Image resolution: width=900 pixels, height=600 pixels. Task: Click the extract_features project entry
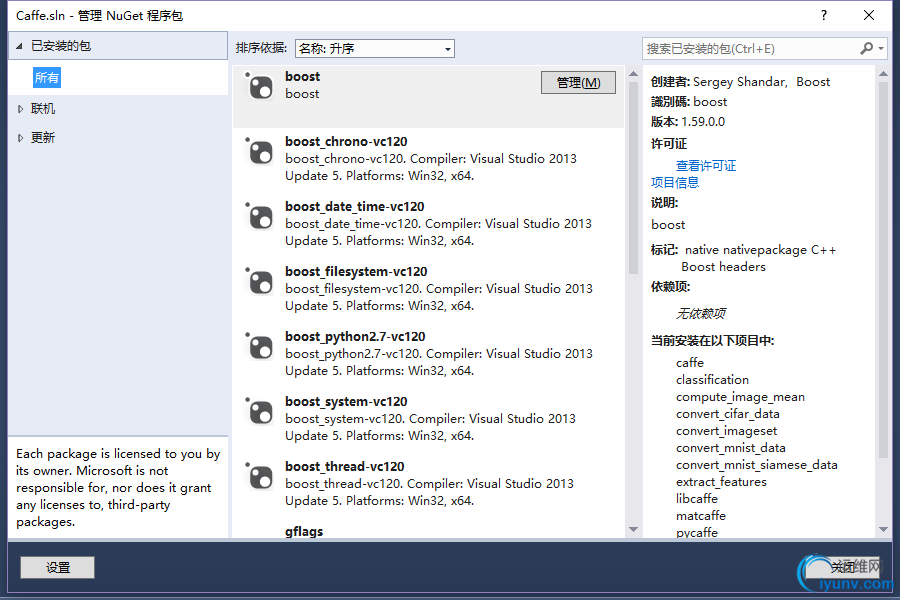click(721, 482)
